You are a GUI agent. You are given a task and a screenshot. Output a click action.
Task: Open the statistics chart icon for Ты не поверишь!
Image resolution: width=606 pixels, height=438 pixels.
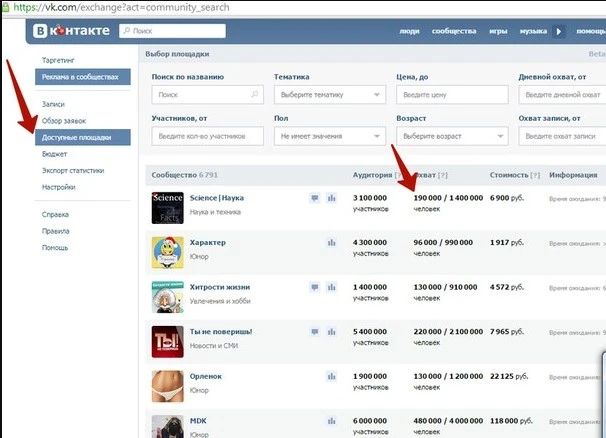pos(332,332)
